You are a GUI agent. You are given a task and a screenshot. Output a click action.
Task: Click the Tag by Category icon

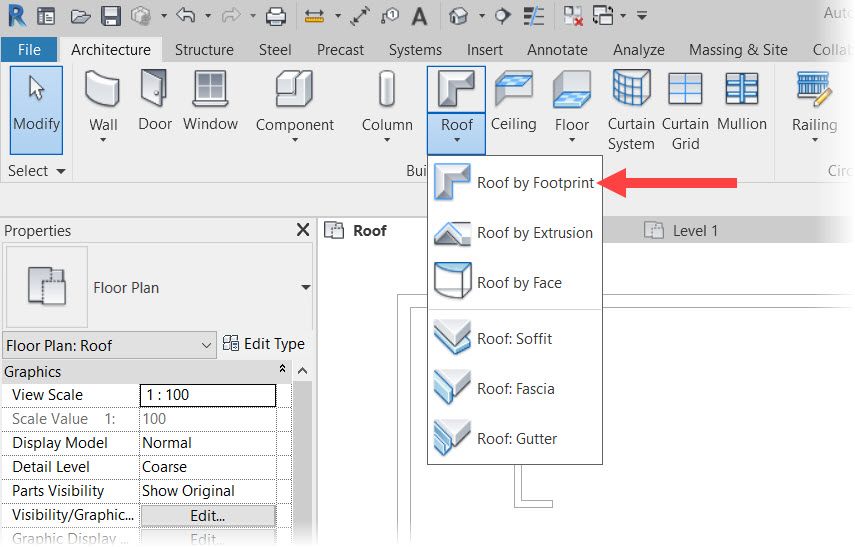[x=390, y=16]
